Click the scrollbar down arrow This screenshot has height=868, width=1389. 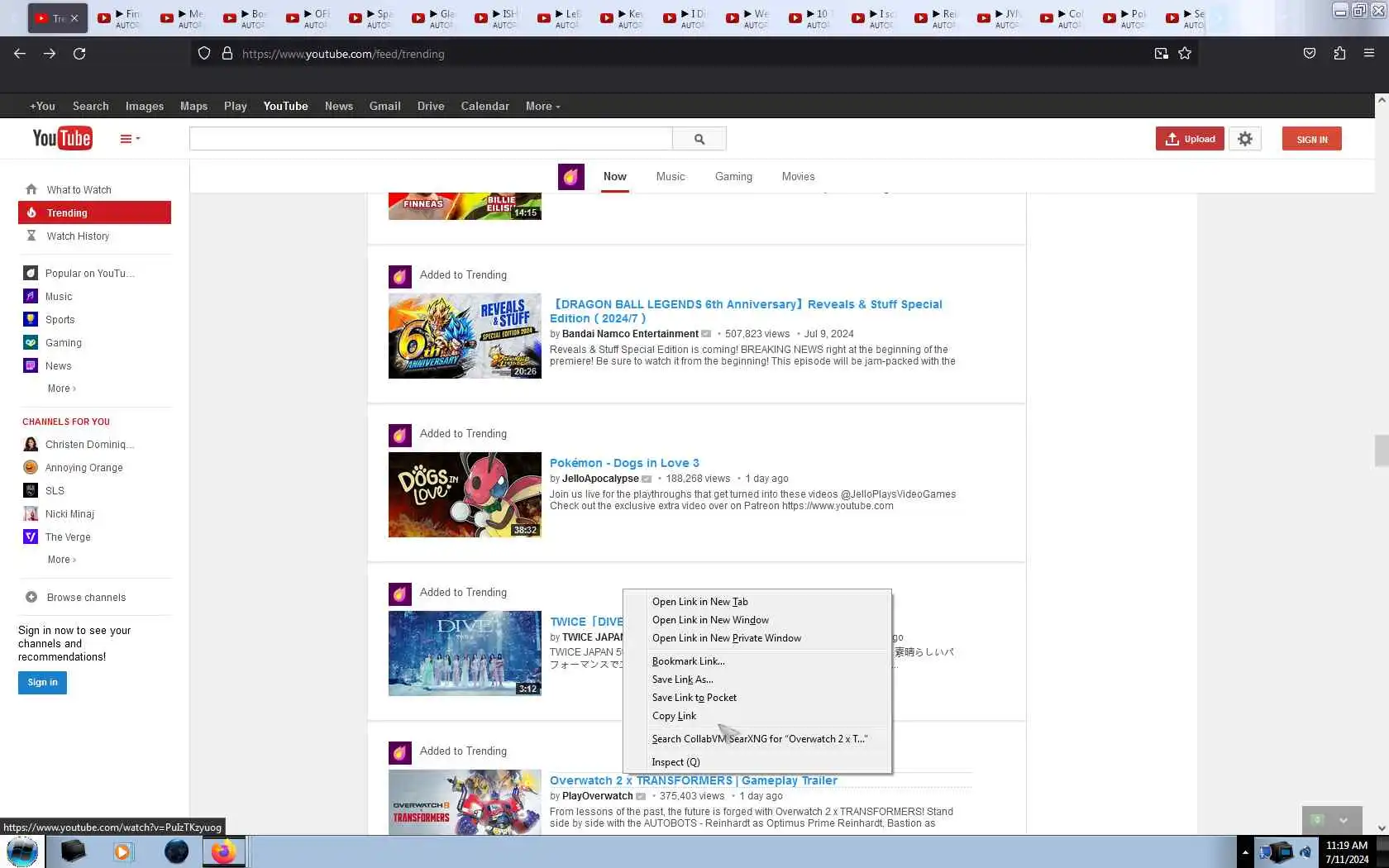pyautogui.click(x=1381, y=827)
